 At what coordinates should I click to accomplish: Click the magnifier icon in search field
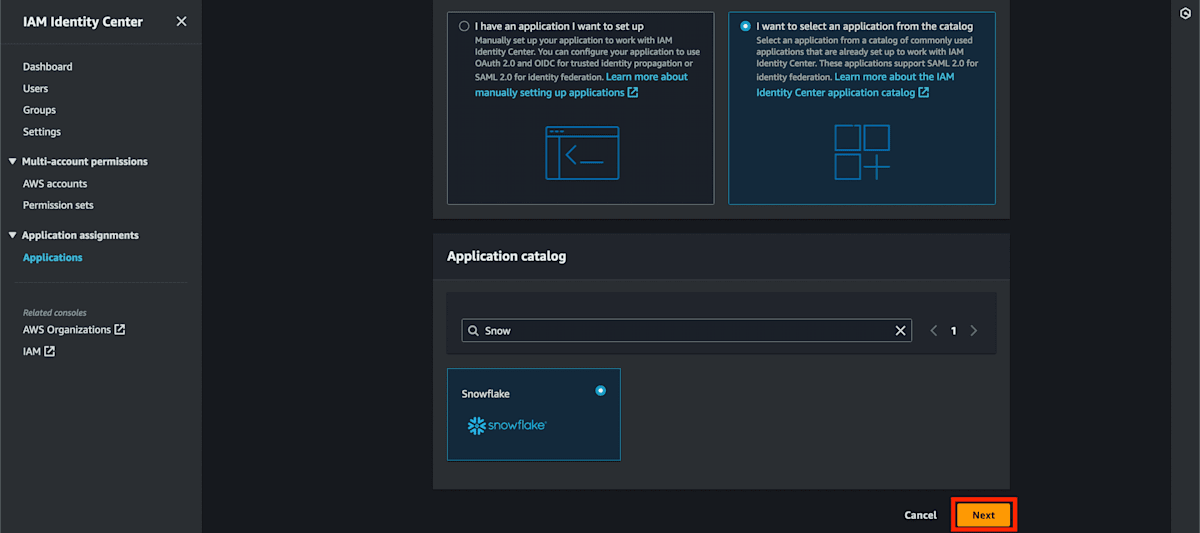point(473,331)
